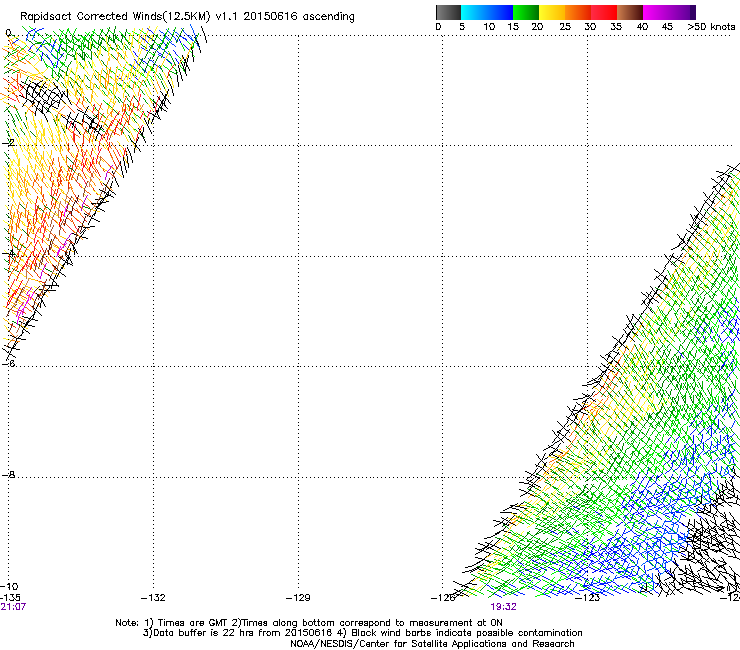Click the legend label '>50 knots'
This screenshot has width=740, height=650.
pyautogui.click(x=711, y=27)
